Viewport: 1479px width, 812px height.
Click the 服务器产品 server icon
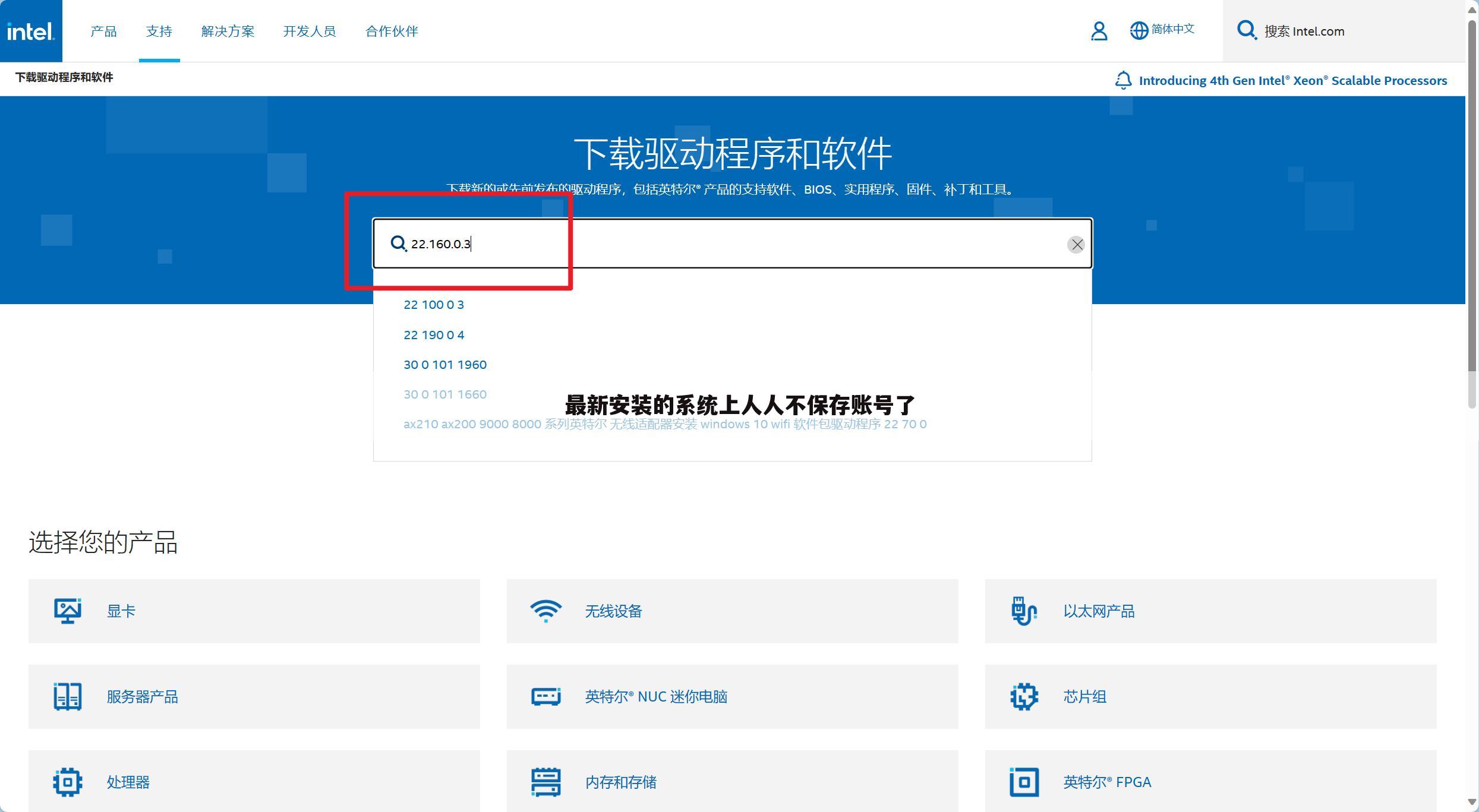[68, 696]
